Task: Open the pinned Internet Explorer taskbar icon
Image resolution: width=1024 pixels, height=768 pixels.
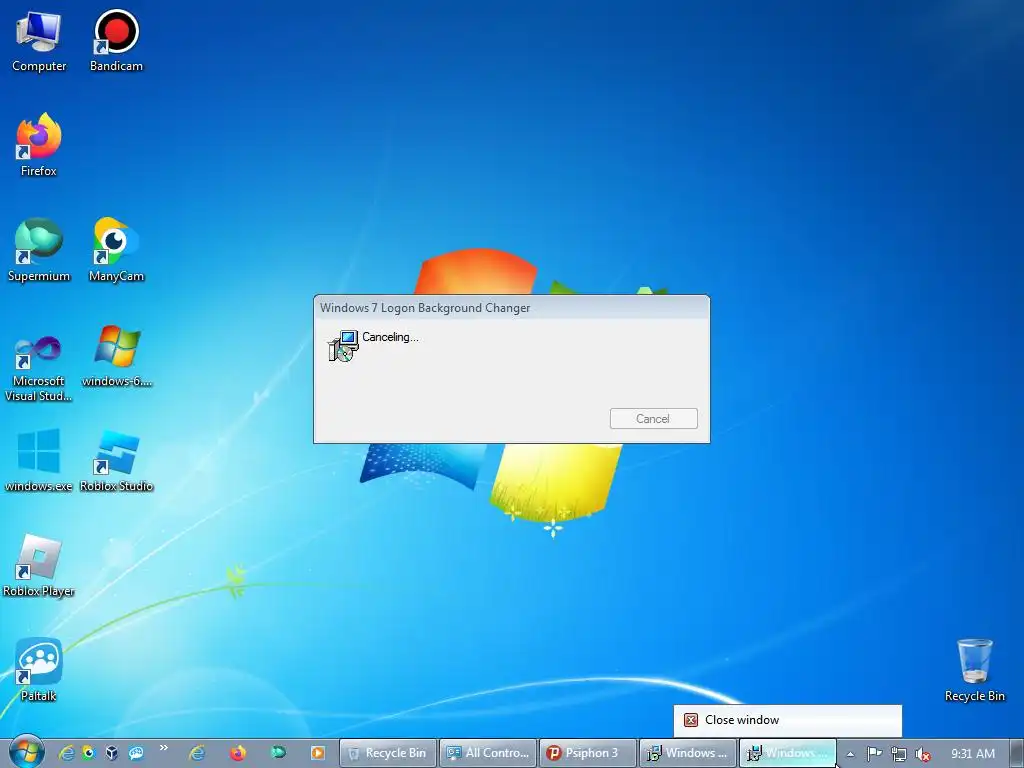Action: [x=197, y=753]
